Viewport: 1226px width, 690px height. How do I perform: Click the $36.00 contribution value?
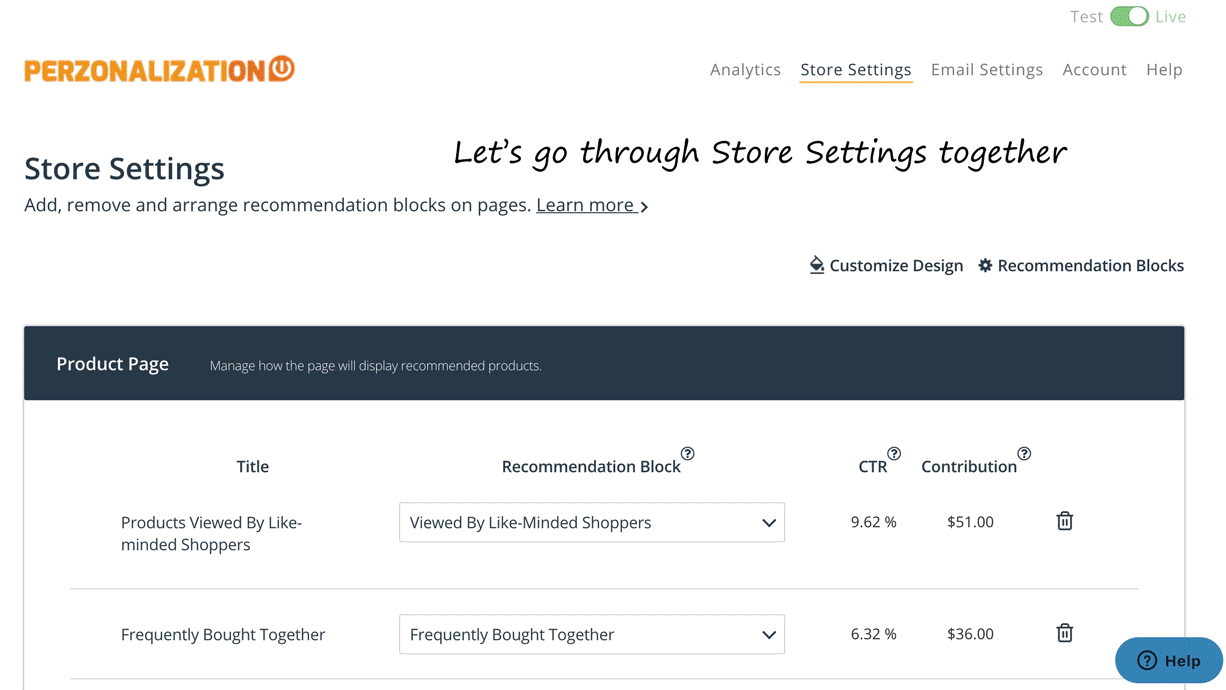coord(970,634)
